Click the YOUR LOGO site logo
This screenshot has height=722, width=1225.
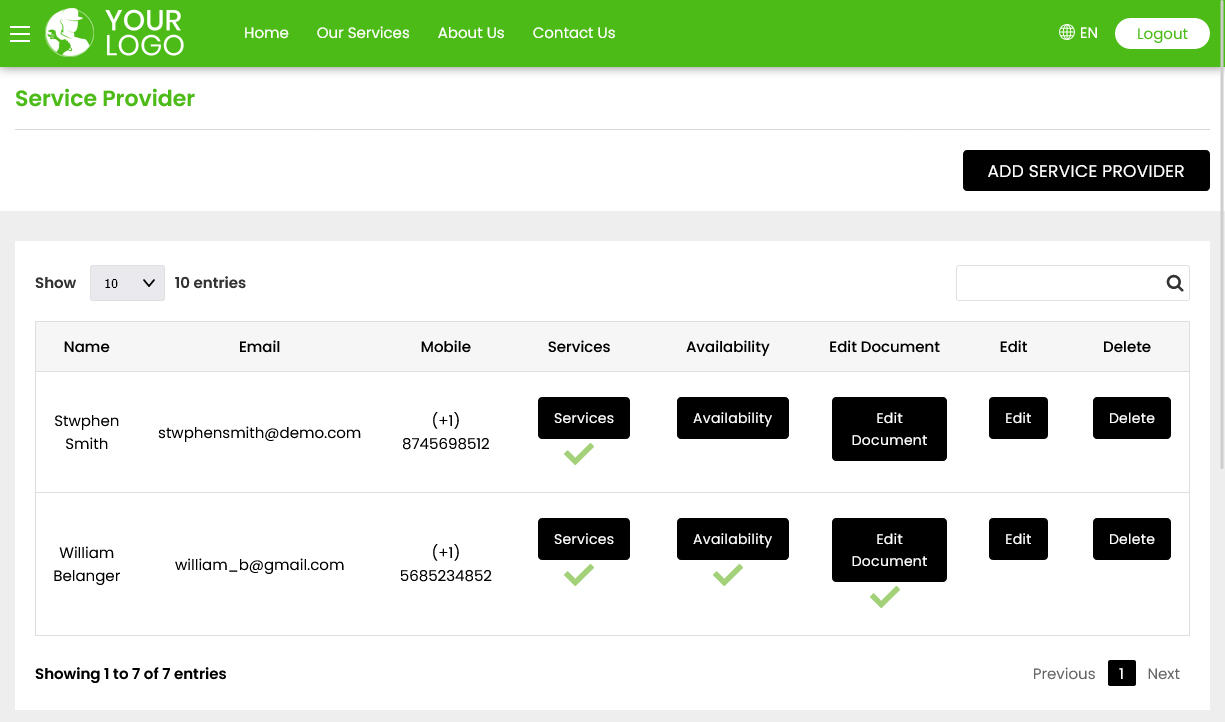tap(113, 33)
